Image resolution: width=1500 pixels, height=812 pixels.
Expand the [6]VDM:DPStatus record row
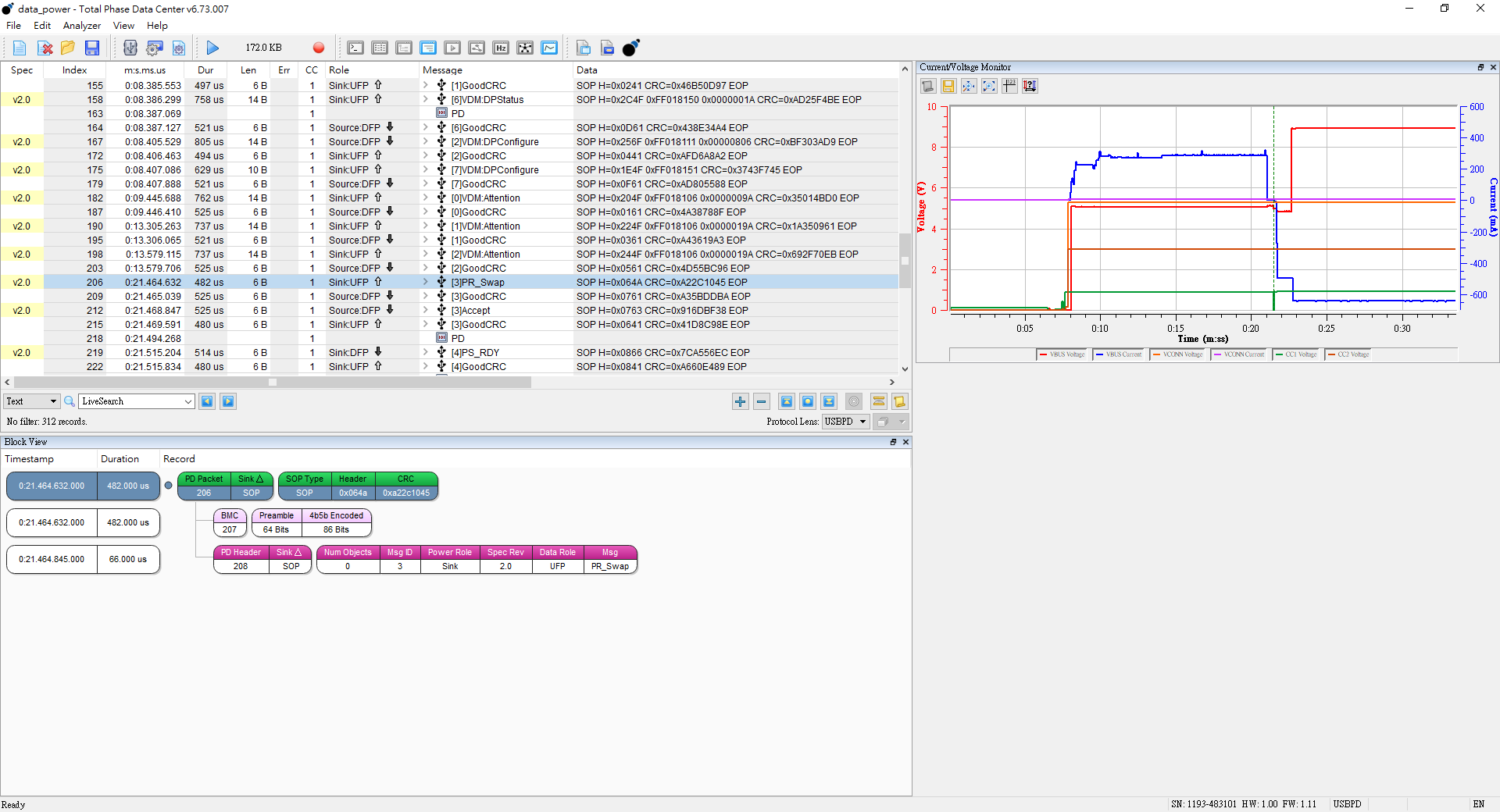pos(426,99)
